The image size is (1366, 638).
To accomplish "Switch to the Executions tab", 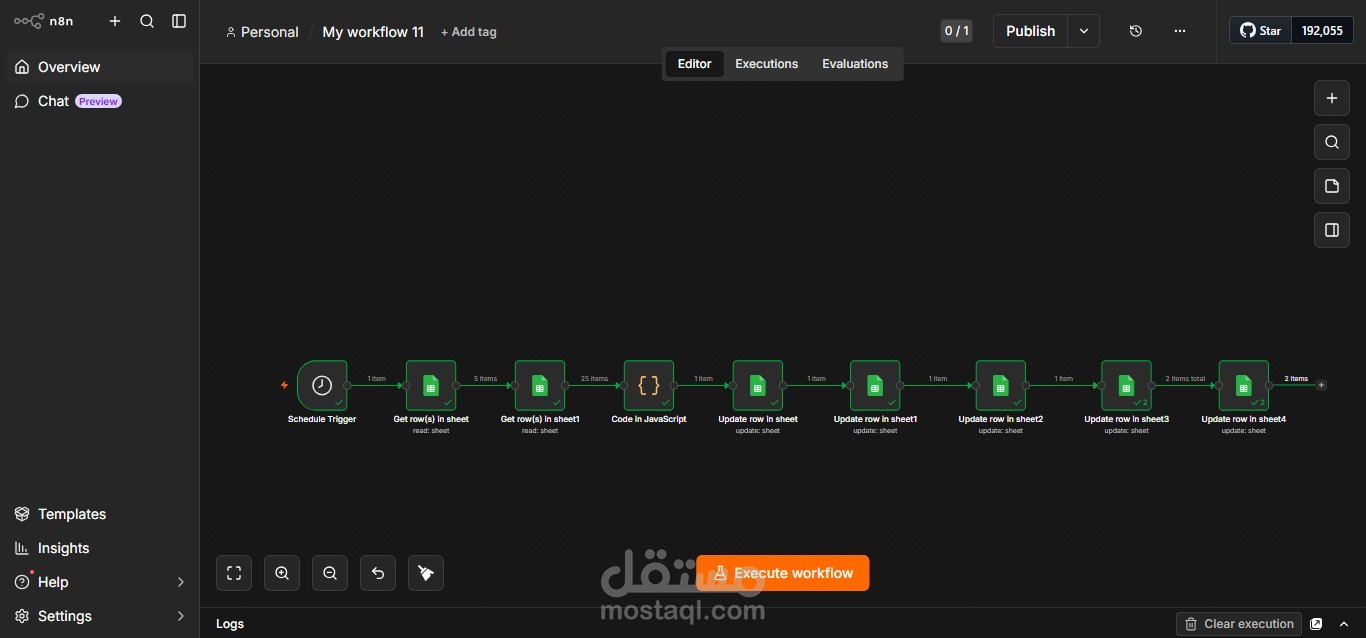I will pos(767,64).
